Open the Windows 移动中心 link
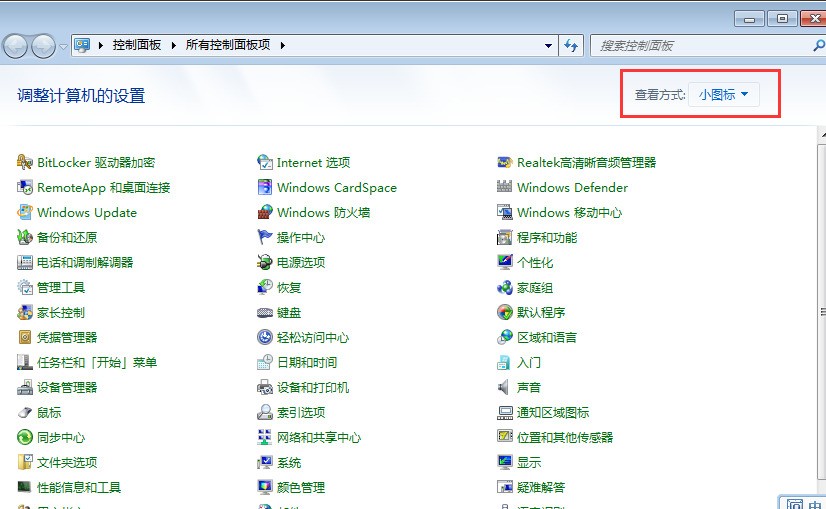The image size is (826, 509). click(x=569, y=212)
